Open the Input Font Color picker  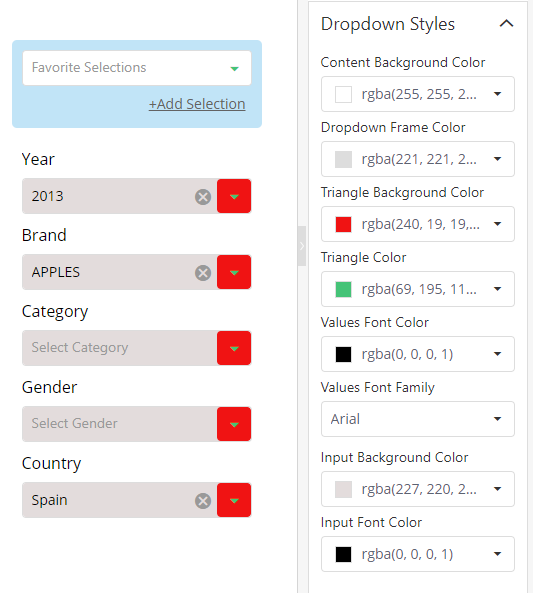pos(418,554)
